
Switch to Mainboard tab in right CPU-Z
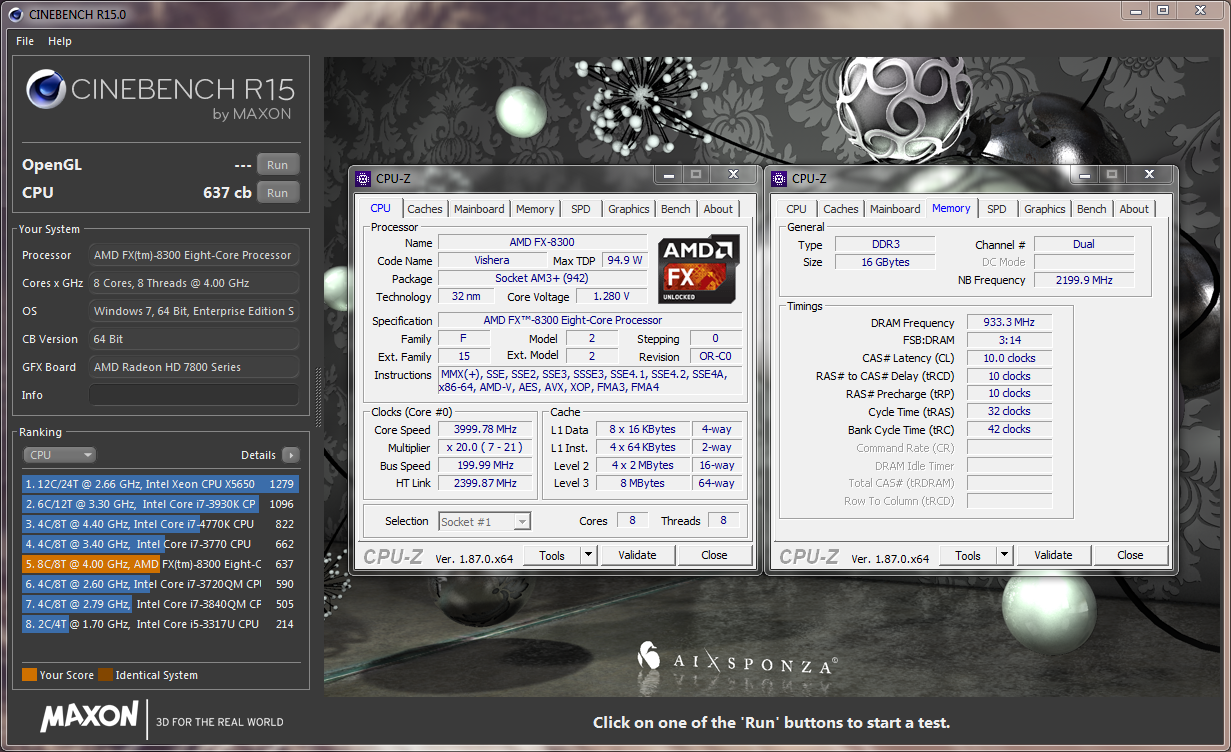point(895,209)
